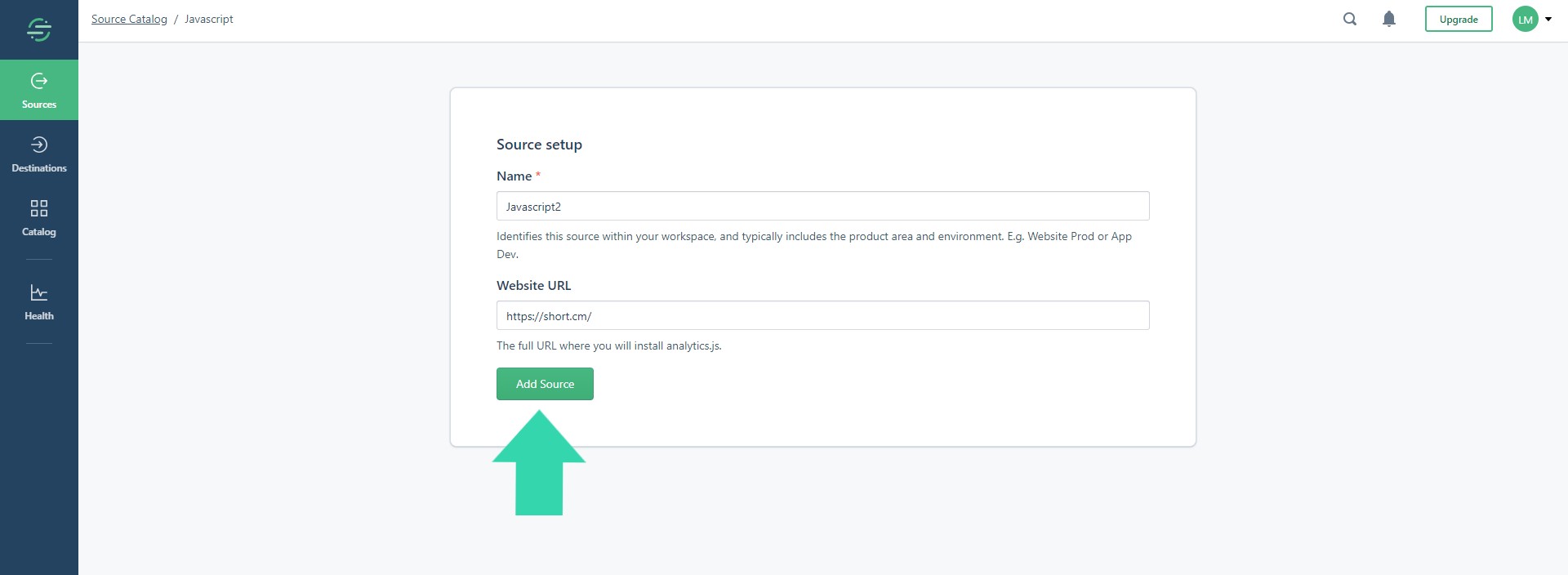1568x575 pixels.
Task: Click the Catalog text label in sidebar
Action: click(x=39, y=232)
